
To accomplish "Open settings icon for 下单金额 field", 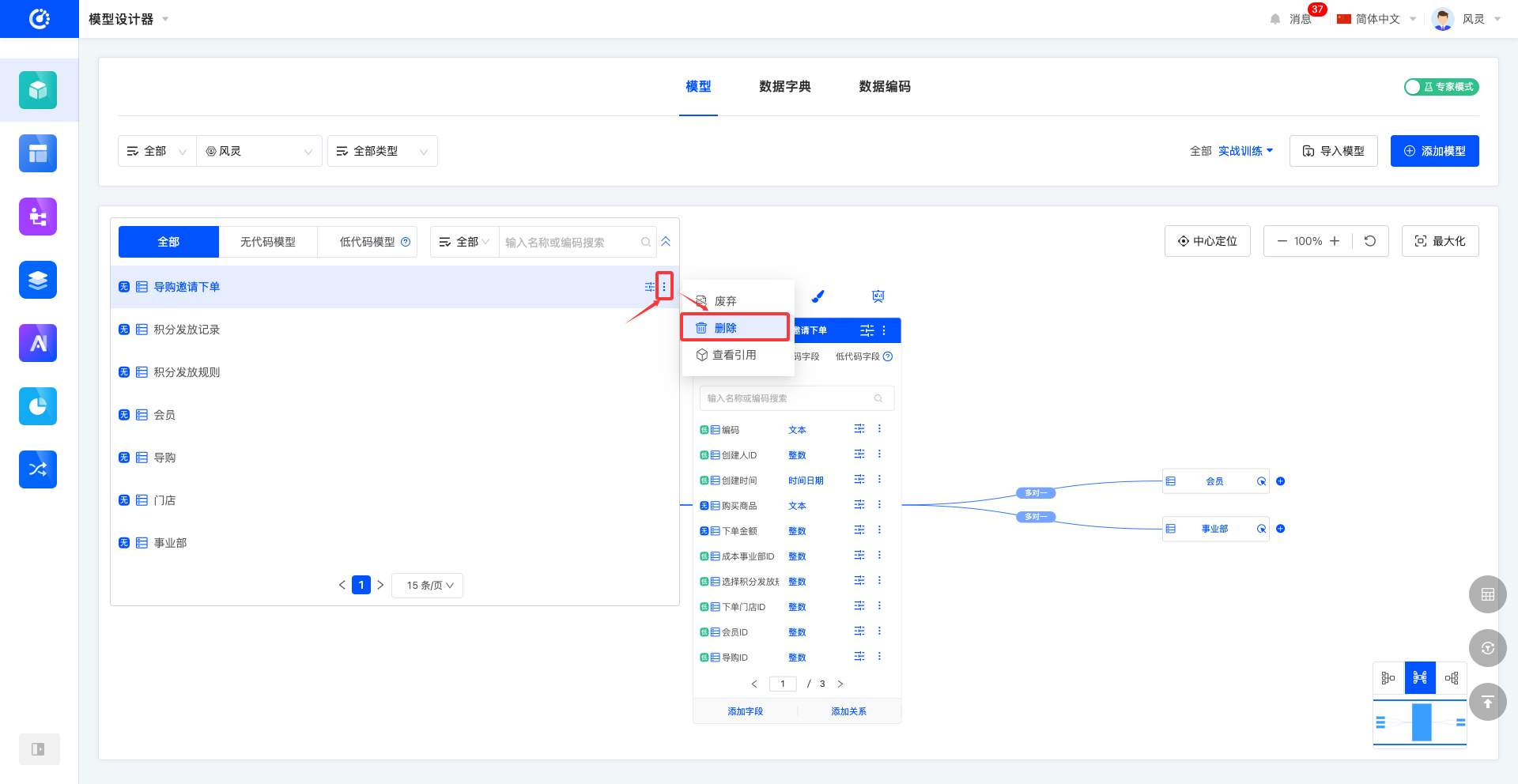I will pyautogui.click(x=859, y=530).
